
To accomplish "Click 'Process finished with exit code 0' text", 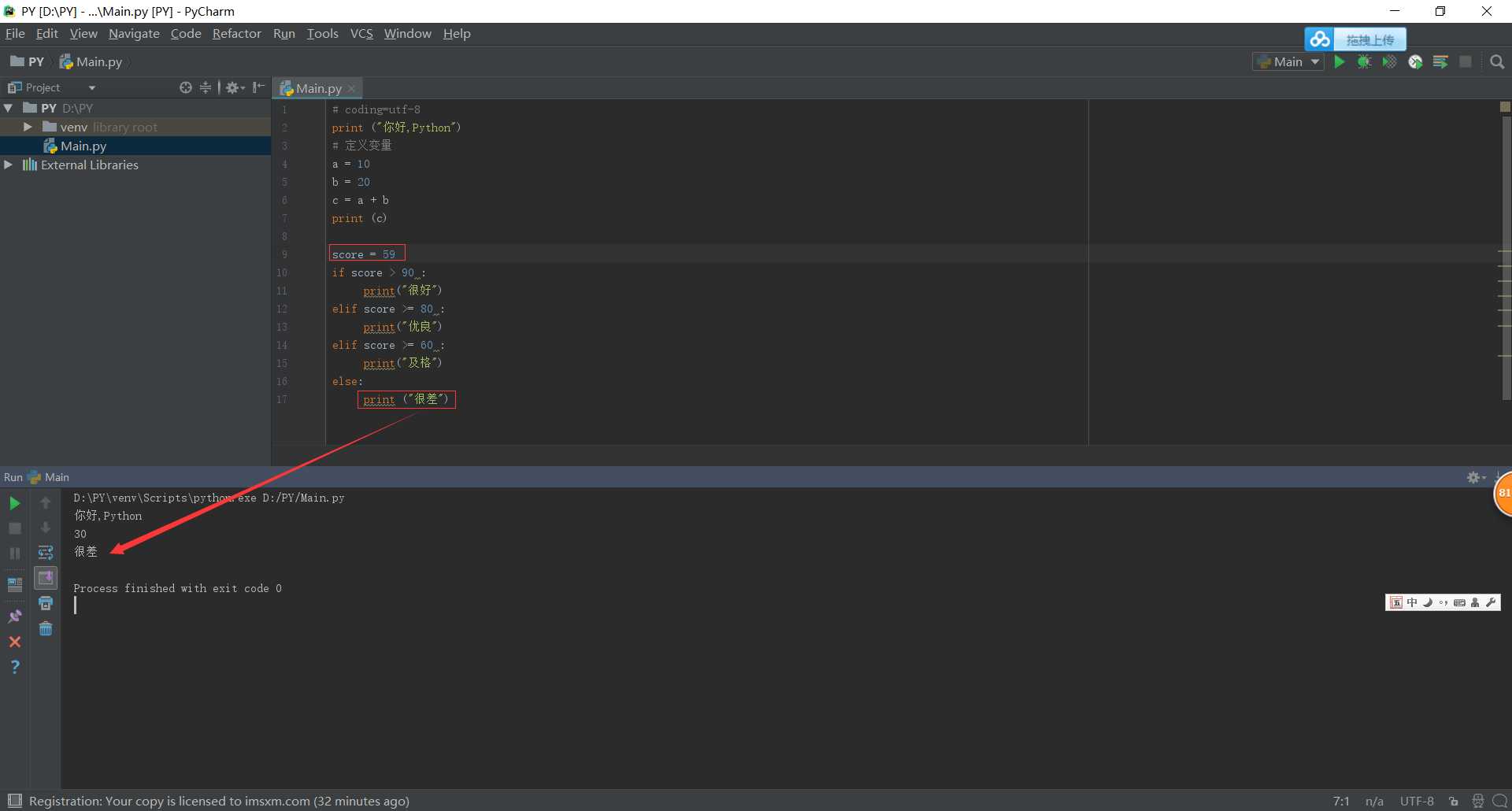I will point(177,588).
